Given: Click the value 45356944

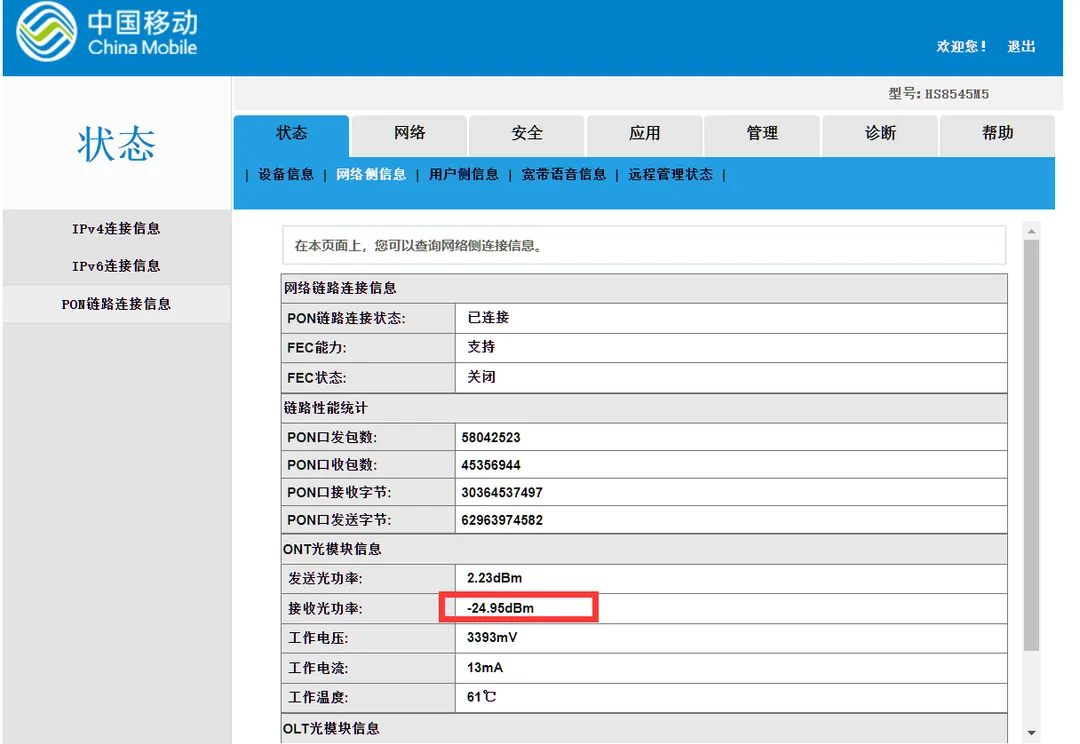Looking at the screenshot, I should (490, 465).
